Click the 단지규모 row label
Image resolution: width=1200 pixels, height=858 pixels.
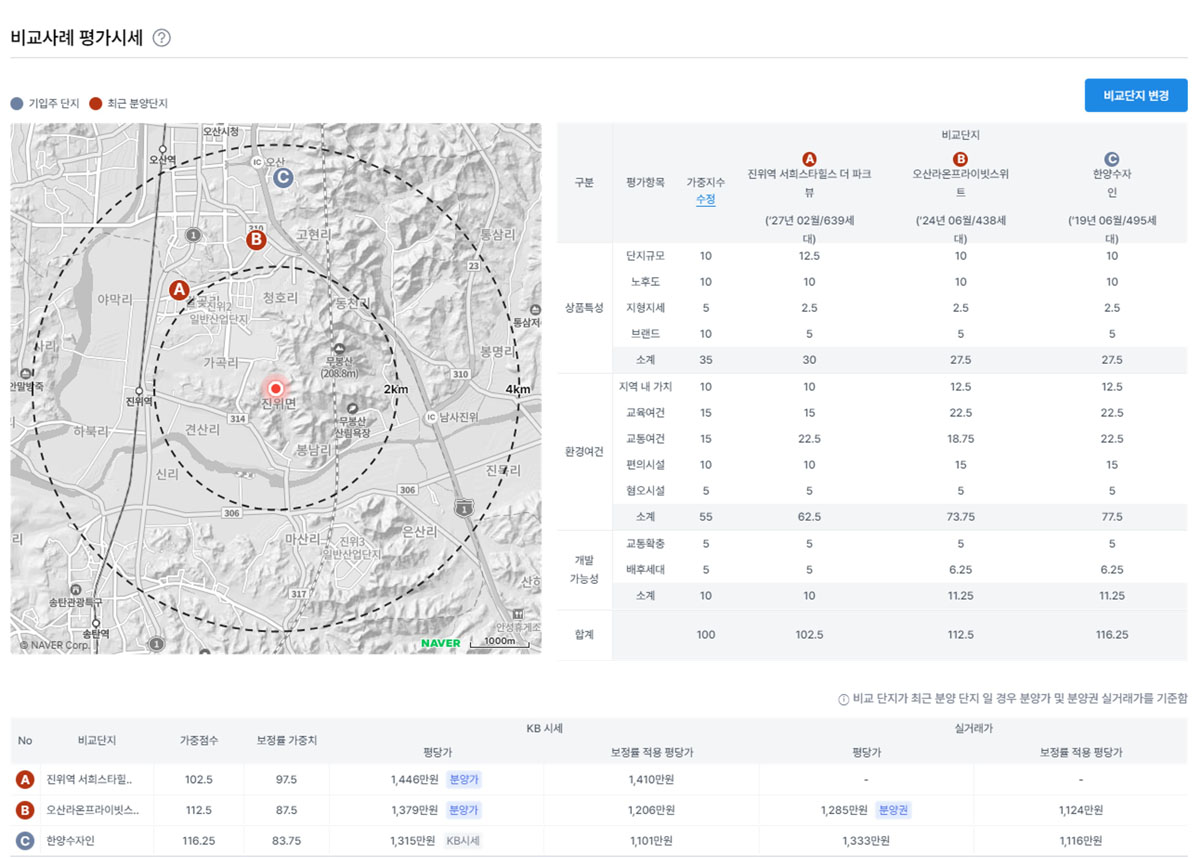pos(645,256)
